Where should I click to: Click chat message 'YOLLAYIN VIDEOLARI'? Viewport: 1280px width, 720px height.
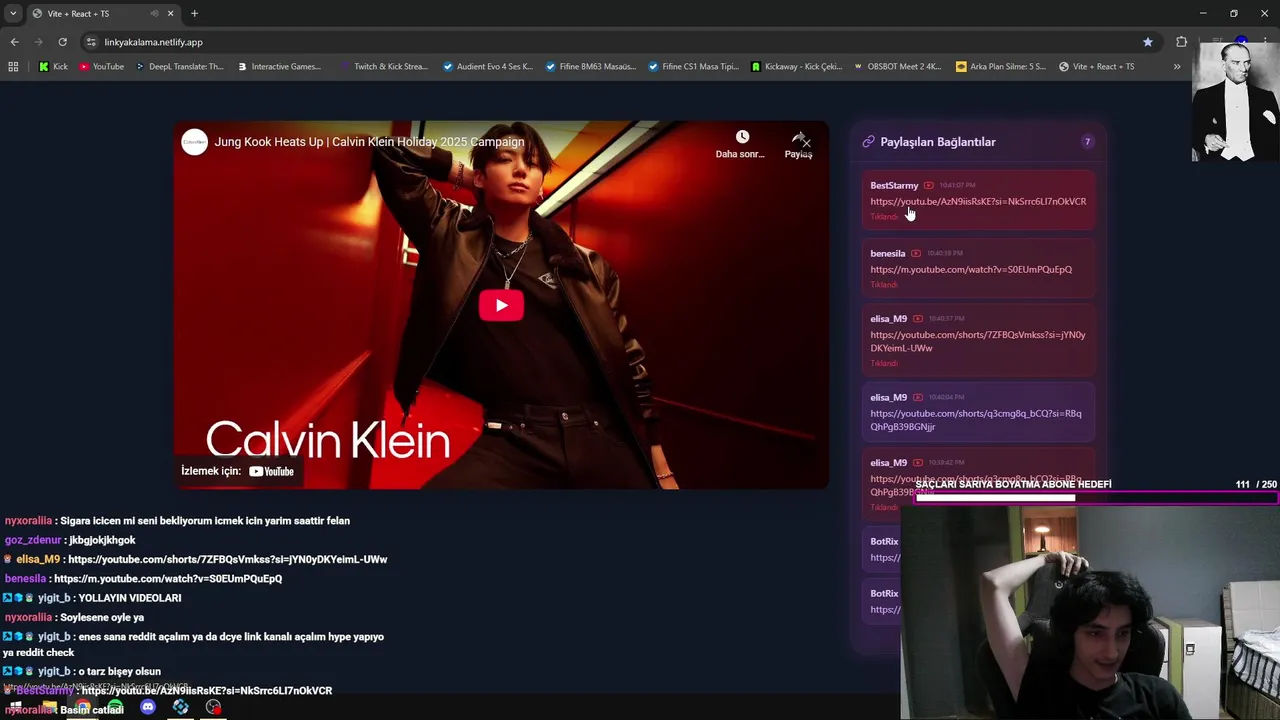130,598
